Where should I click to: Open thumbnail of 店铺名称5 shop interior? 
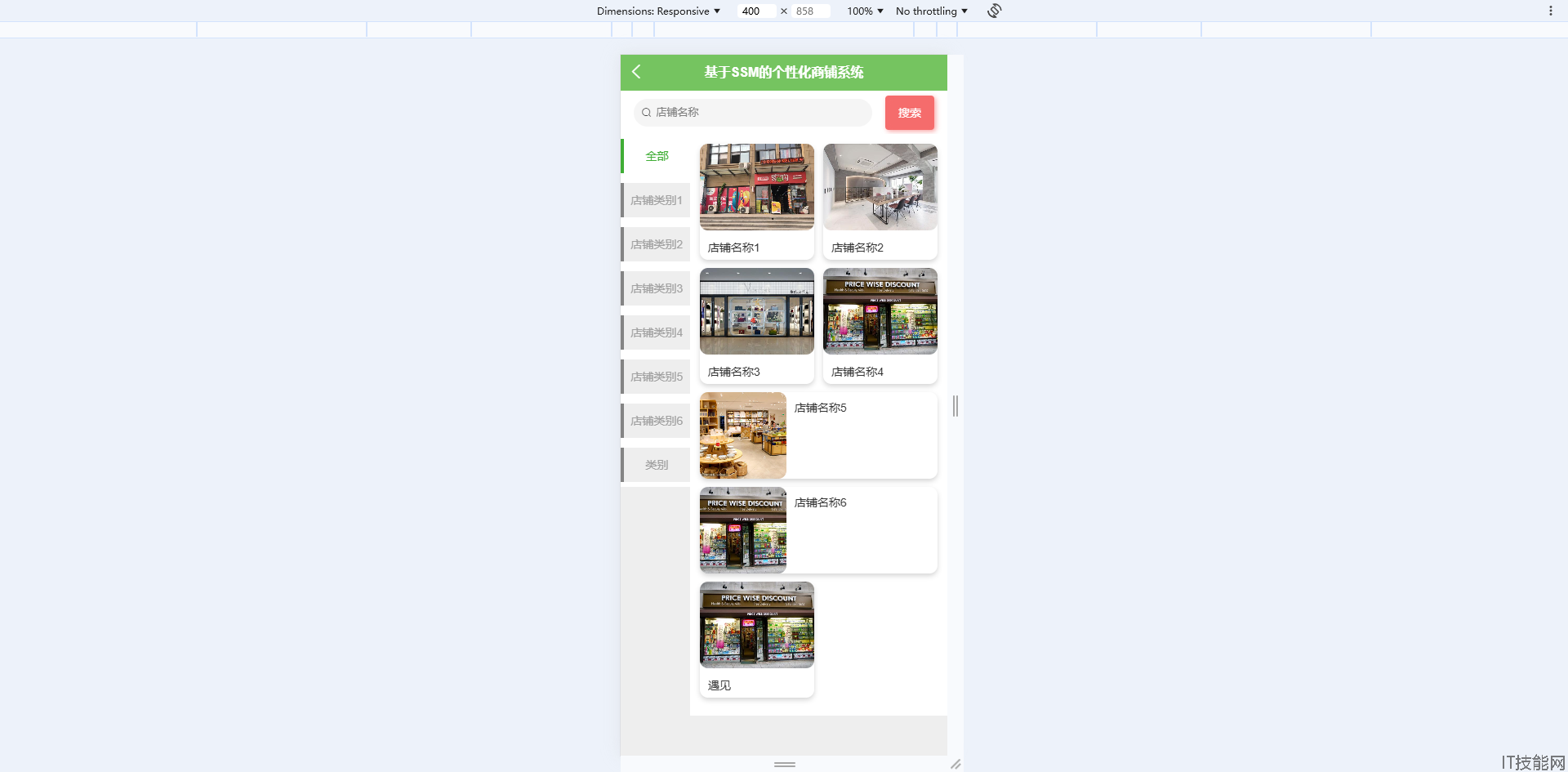743,435
